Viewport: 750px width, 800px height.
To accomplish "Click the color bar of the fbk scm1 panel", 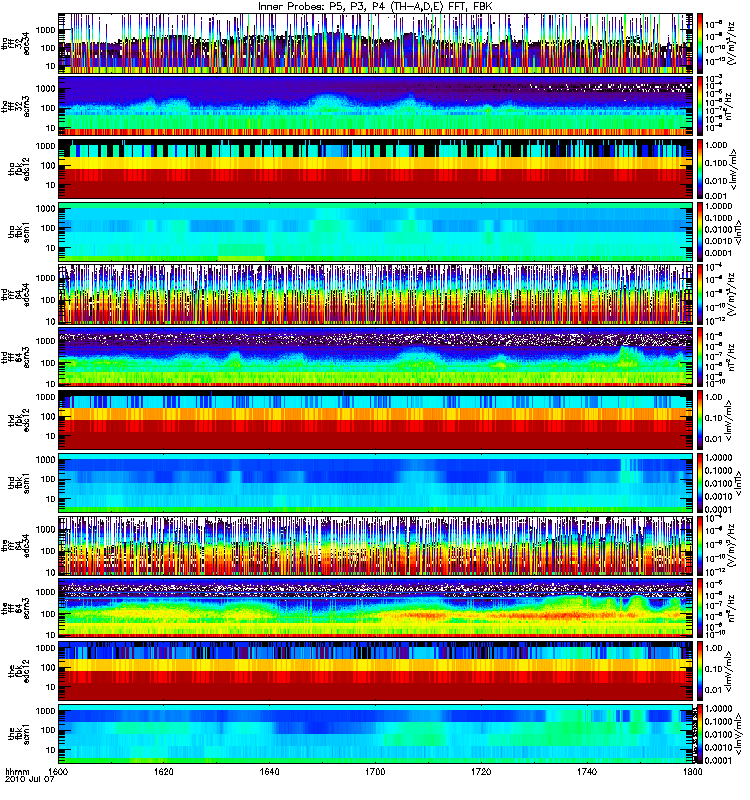I will point(700,734).
